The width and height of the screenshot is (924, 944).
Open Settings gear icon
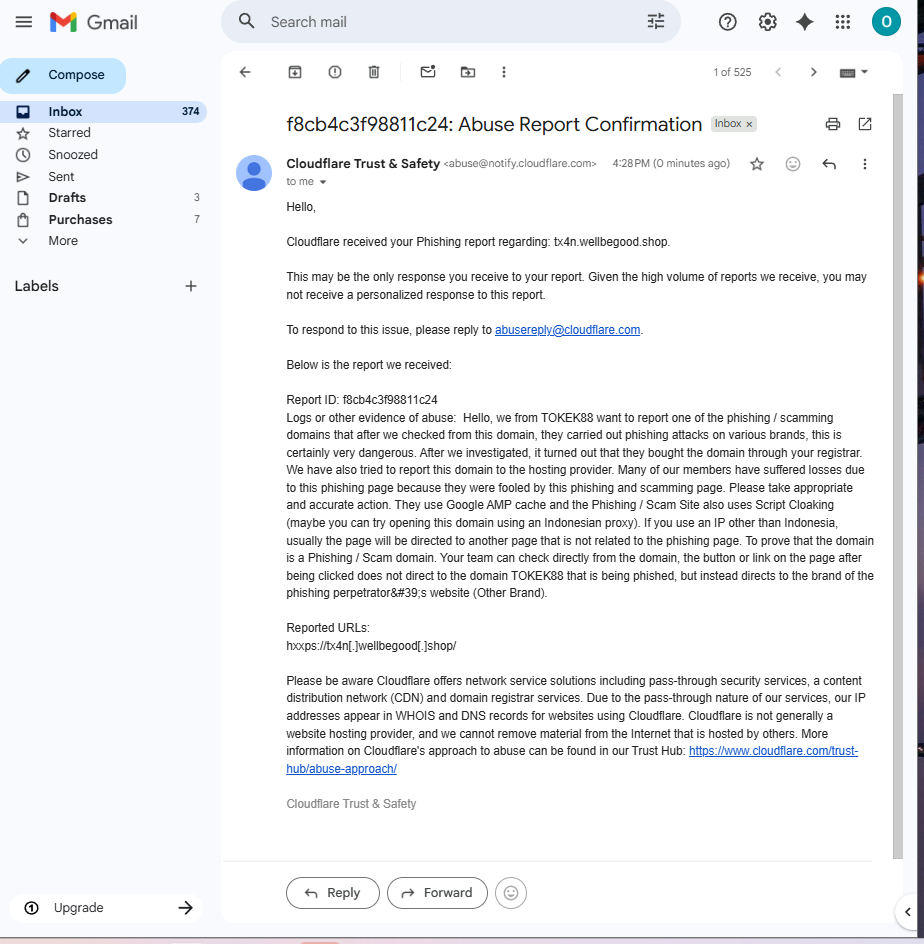point(767,22)
